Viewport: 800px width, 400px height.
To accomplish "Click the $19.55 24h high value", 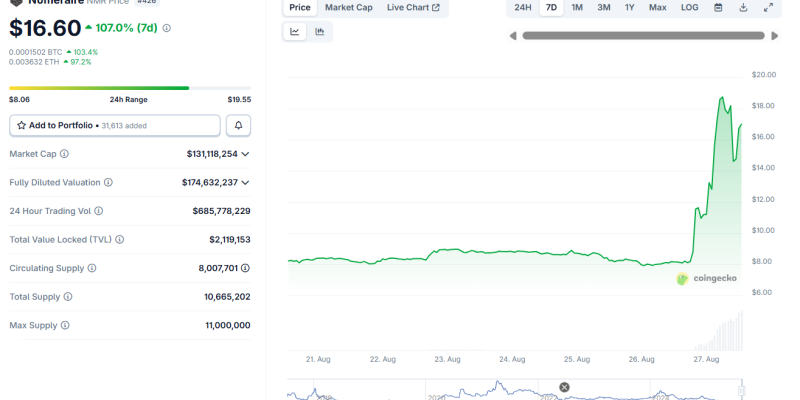I will tap(239, 99).
